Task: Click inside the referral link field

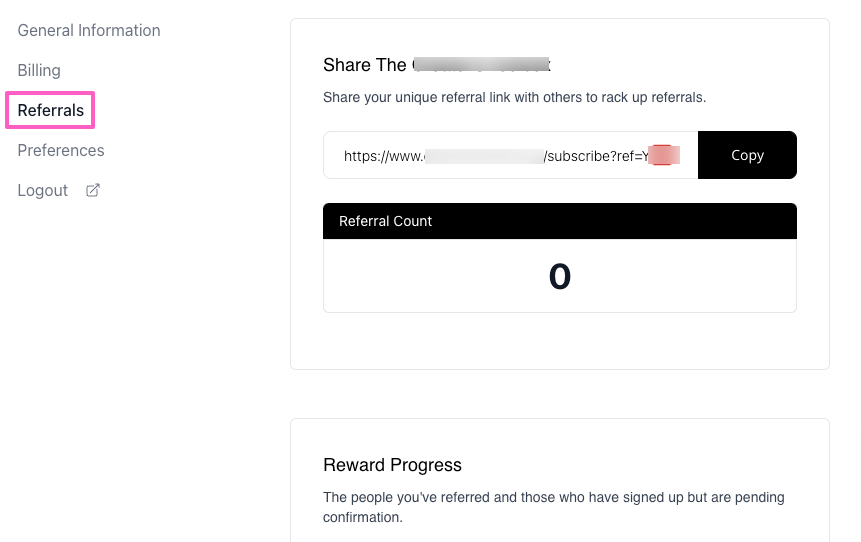Action: (x=510, y=155)
